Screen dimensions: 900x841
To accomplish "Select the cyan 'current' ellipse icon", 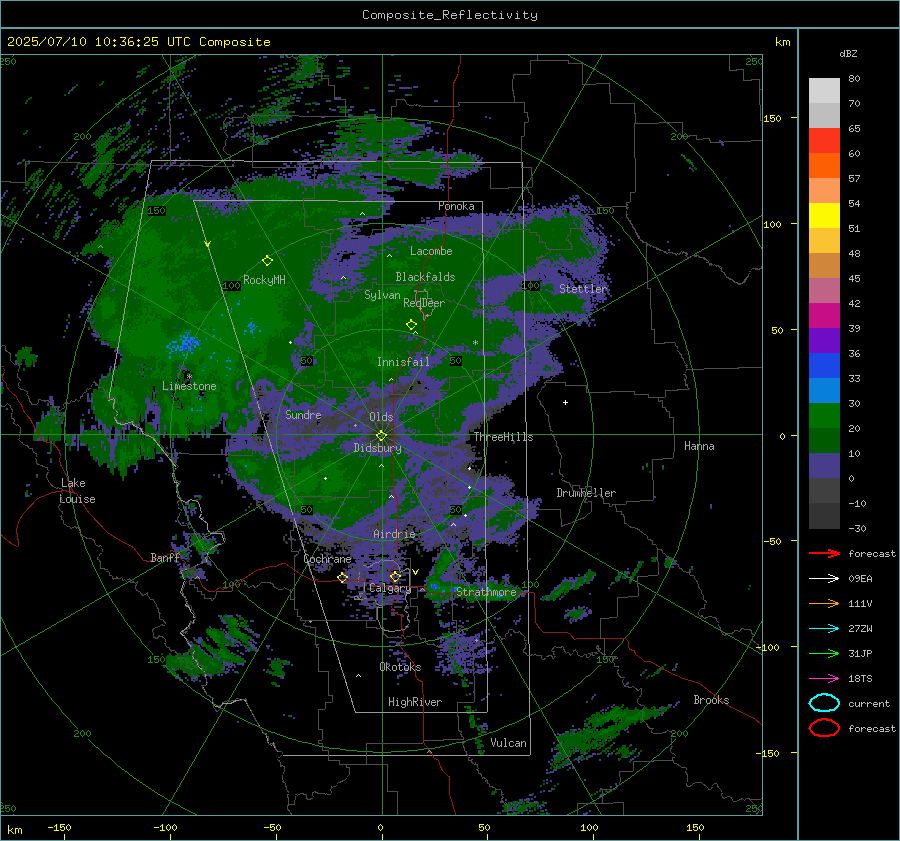I will click(824, 703).
